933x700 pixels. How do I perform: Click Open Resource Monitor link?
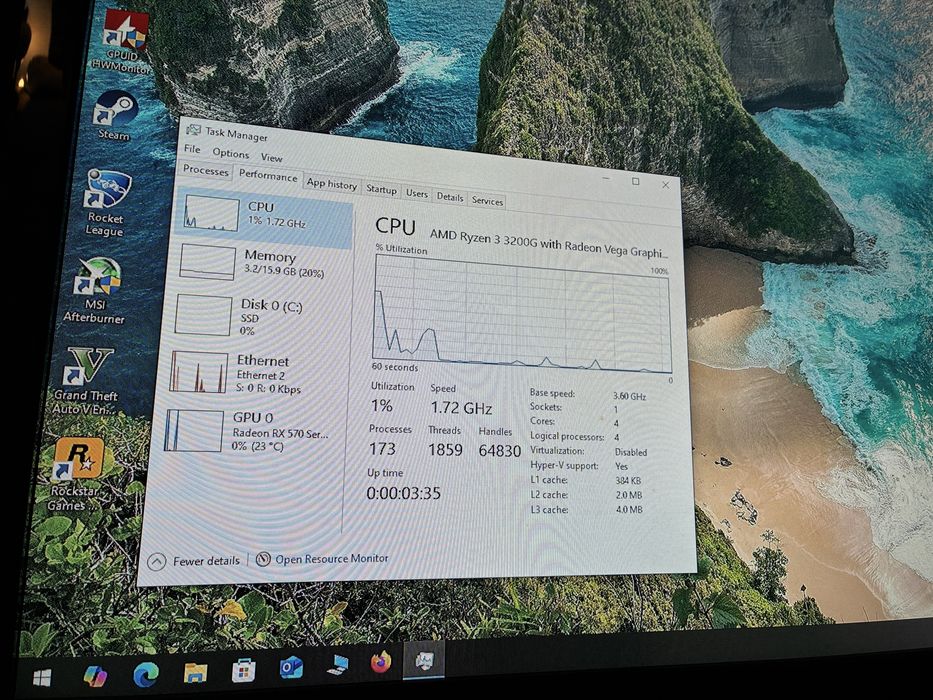tap(331, 558)
